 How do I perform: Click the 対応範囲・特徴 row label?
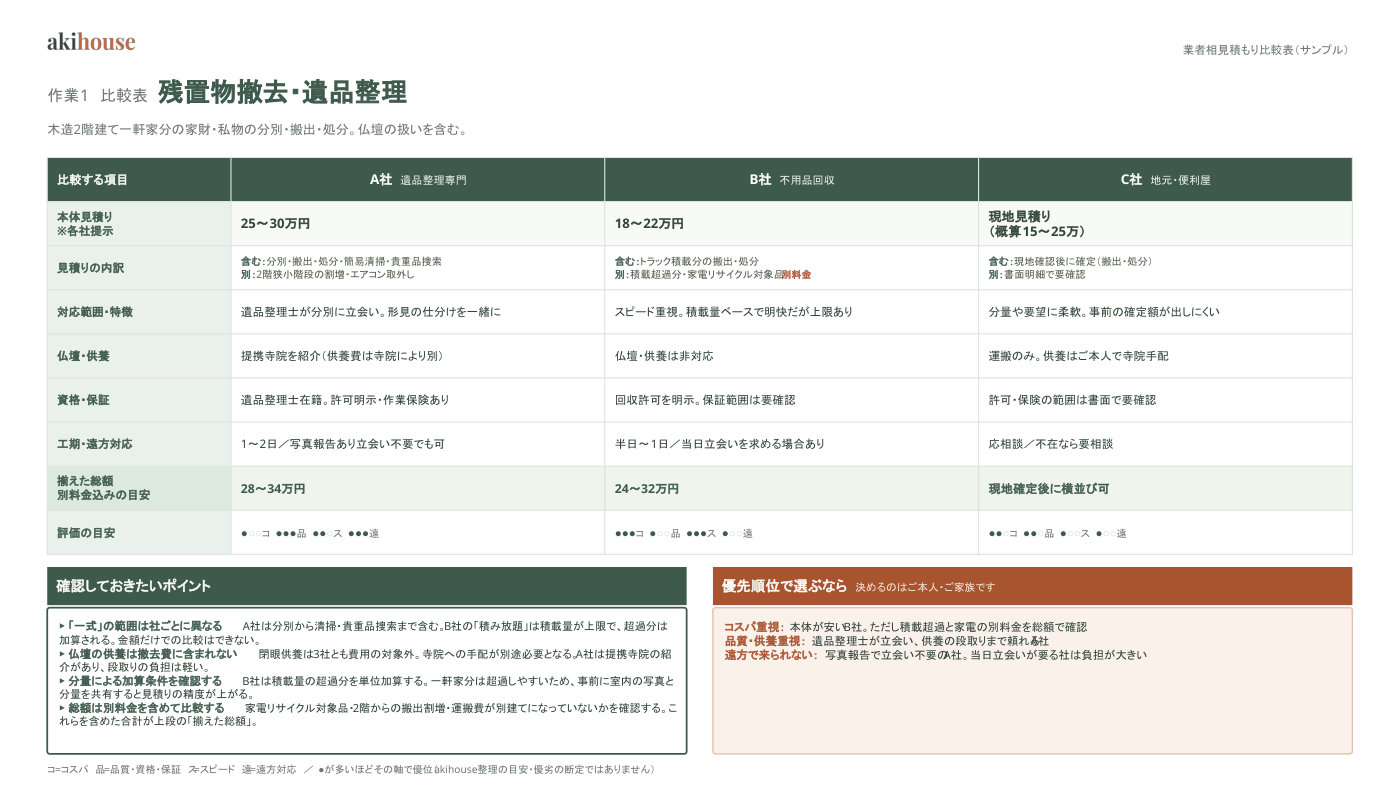click(x=139, y=312)
